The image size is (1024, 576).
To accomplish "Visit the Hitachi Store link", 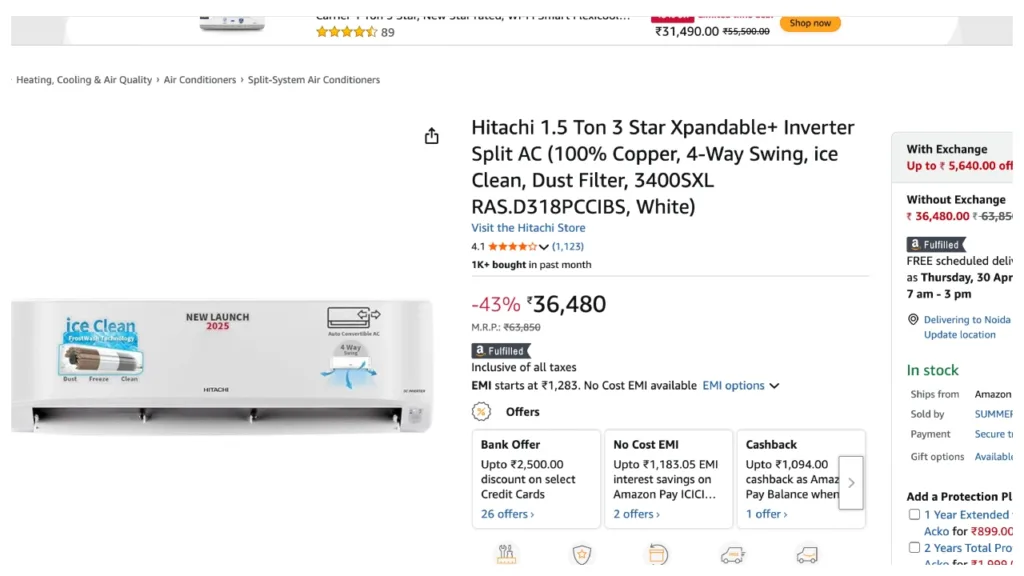I will pyautogui.click(x=528, y=228).
